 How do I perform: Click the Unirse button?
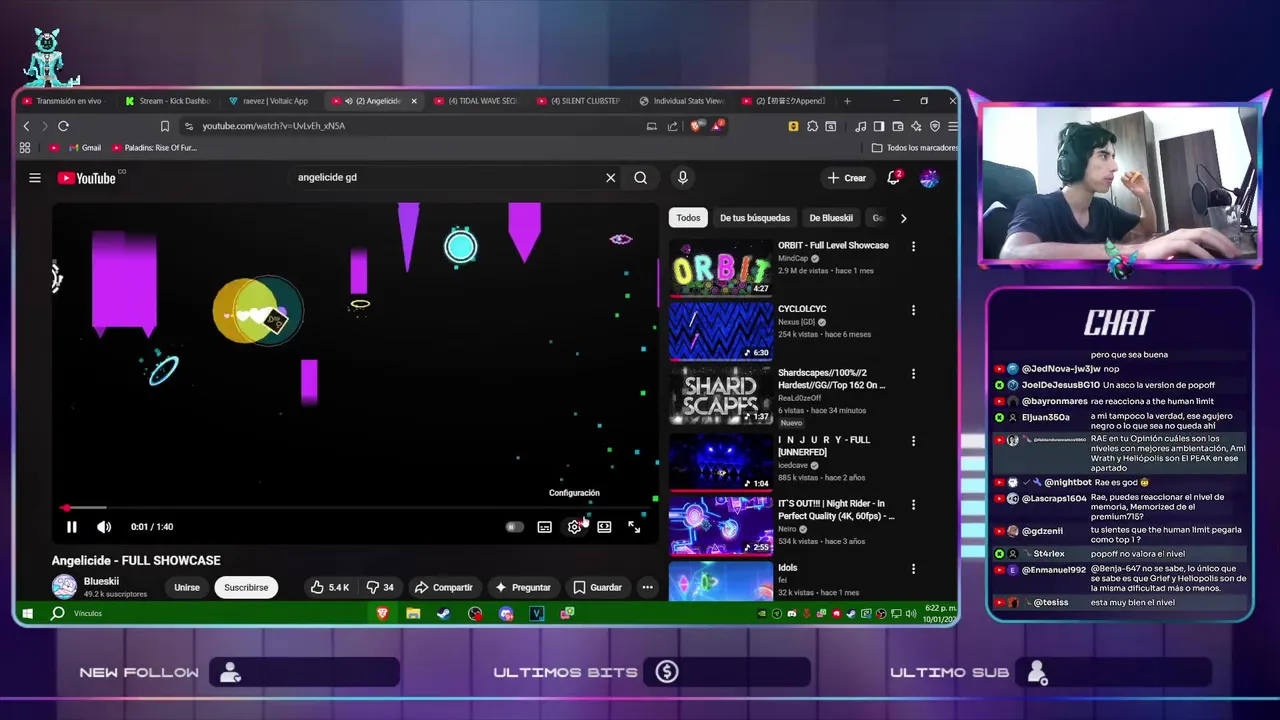coord(187,588)
